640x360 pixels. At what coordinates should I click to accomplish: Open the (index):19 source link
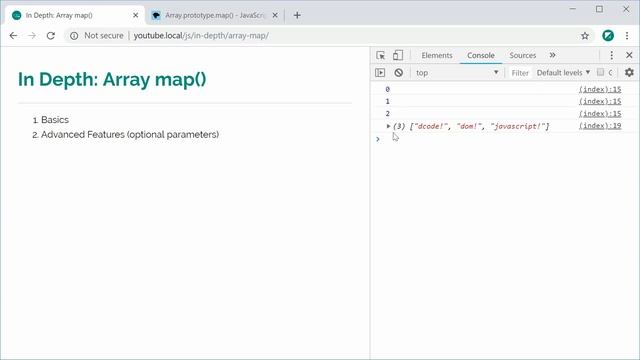tap(600, 126)
